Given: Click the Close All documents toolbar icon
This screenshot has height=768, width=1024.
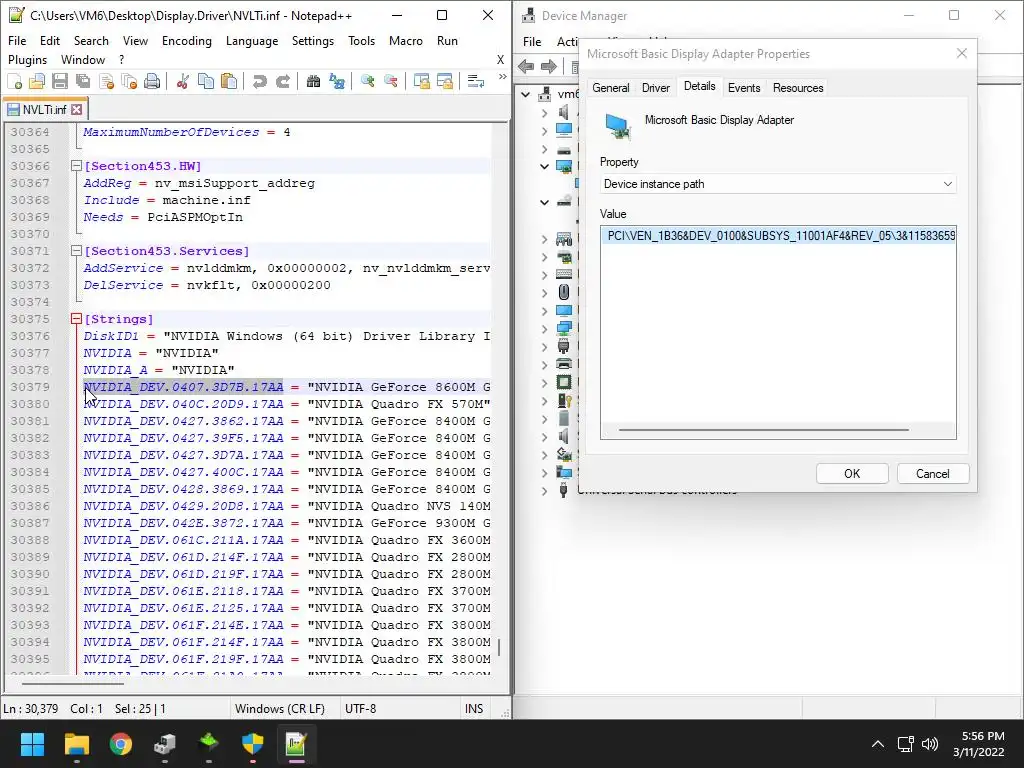Looking at the screenshot, I should (x=129, y=82).
